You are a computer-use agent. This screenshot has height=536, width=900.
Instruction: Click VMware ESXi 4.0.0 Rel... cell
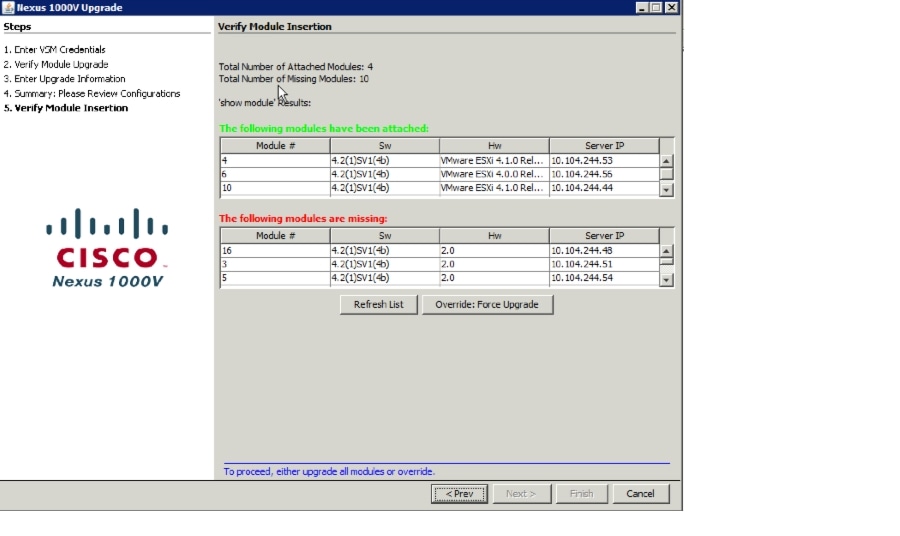tap(494, 174)
